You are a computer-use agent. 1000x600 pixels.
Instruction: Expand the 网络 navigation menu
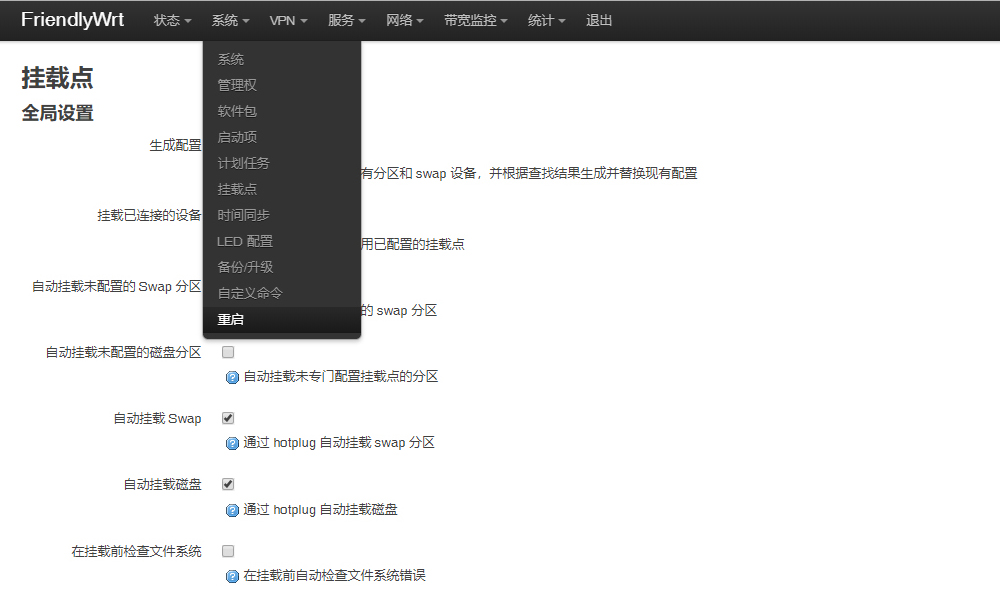(404, 20)
